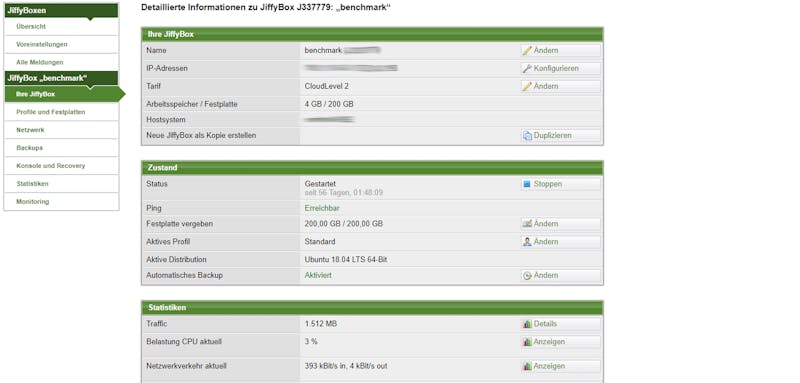Click the Erreichbar ping status
Viewport: 800px width, 383px height.
(x=322, y=209)
